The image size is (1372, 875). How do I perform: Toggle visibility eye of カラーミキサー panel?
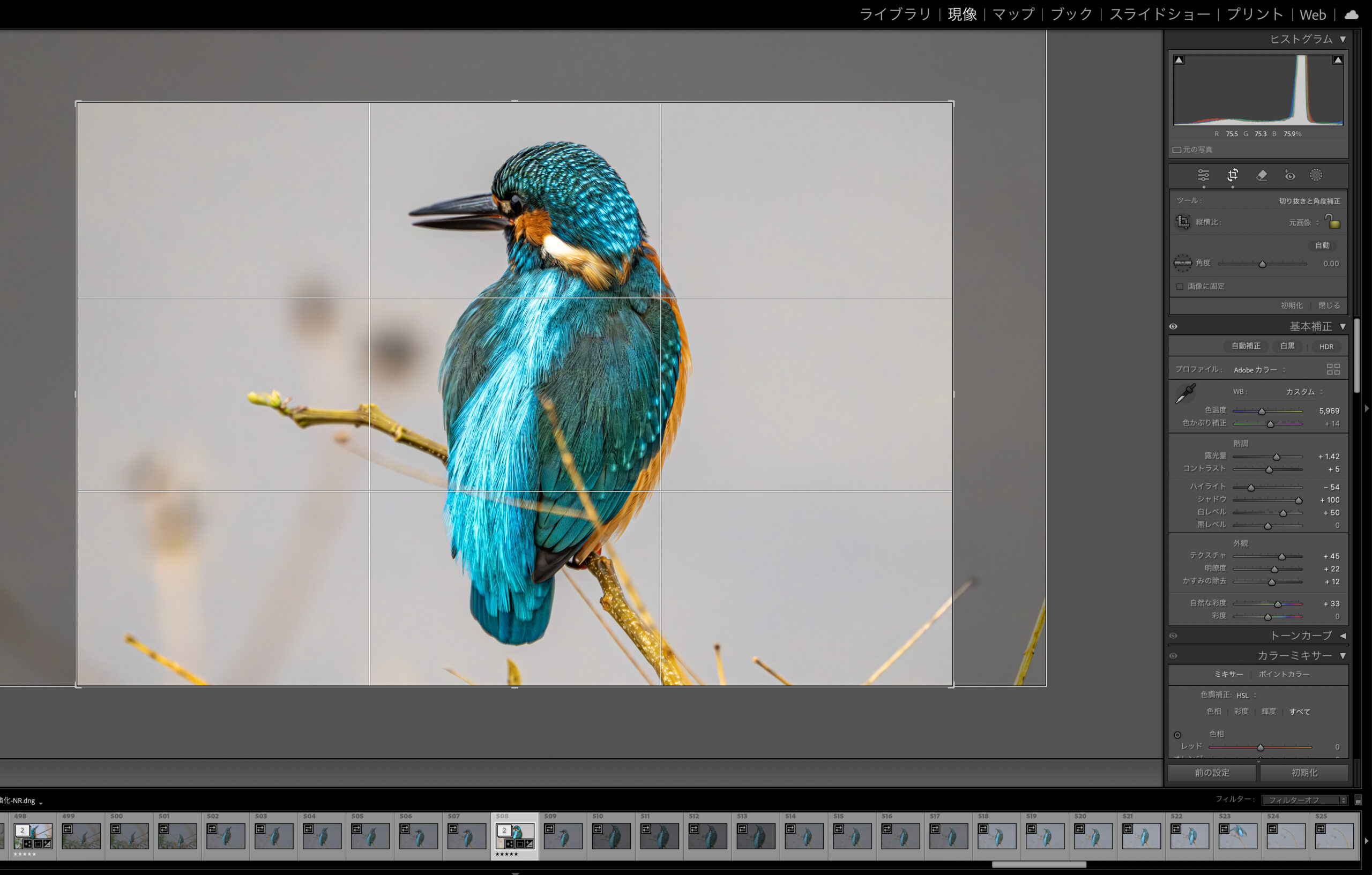1173,656
